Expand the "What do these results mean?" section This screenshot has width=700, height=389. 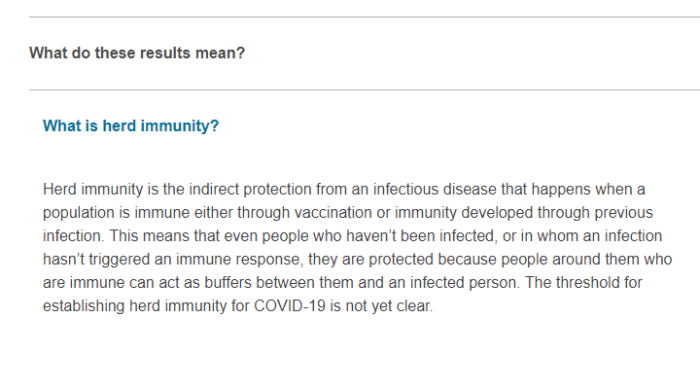click(137, 53)
